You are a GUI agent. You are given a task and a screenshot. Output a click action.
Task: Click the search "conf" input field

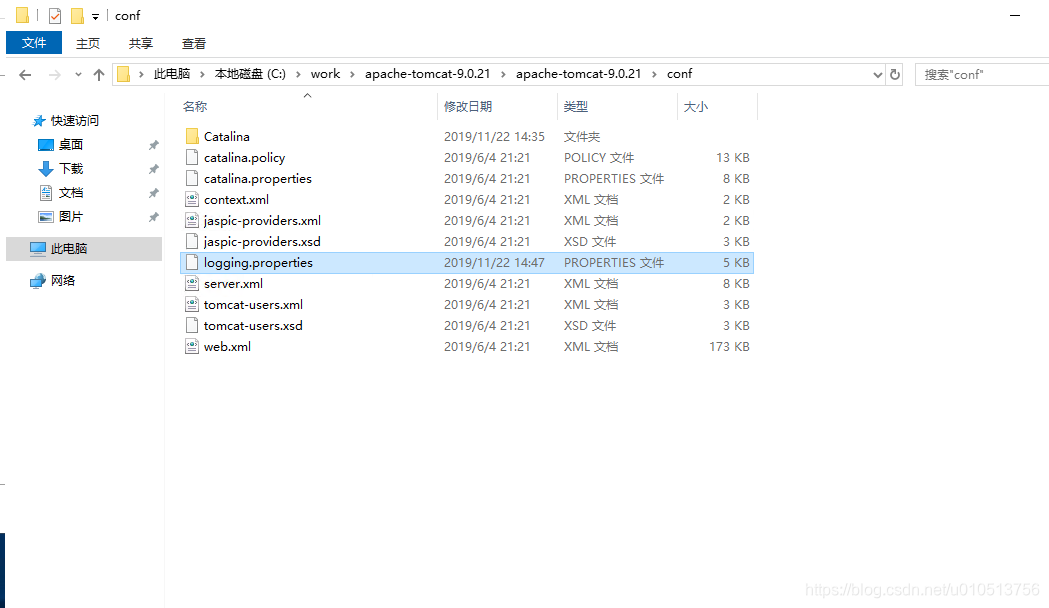[x=981, y=74]
